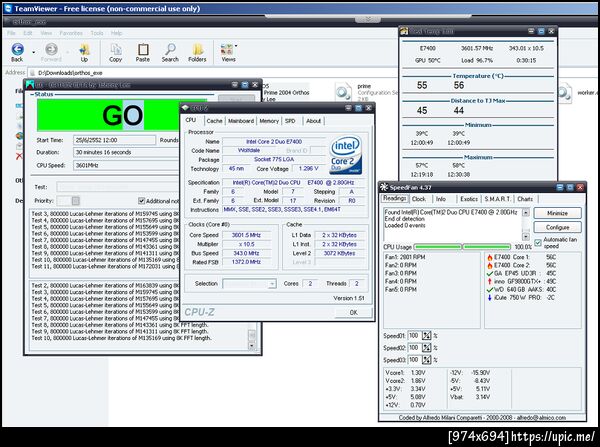Click the Core Temp title bar icon
The width and height of the screenshot is (600, 447).
coord(404,31)
